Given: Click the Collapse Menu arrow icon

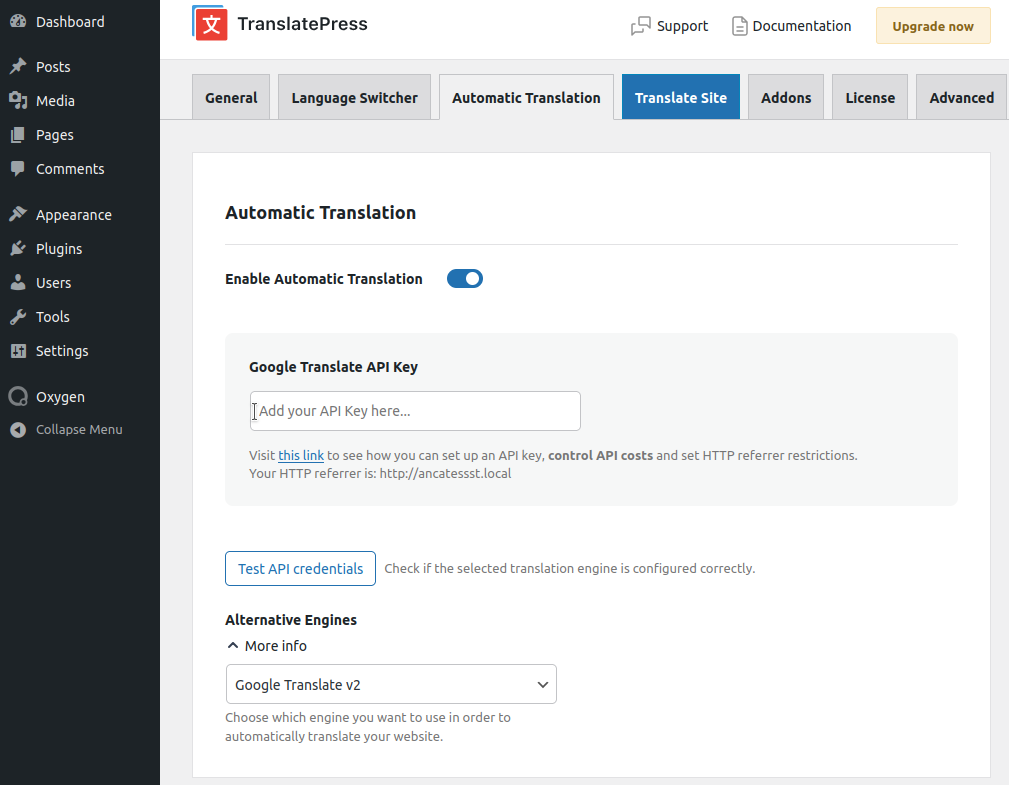Looking at the screenshot, I should 17,429.
